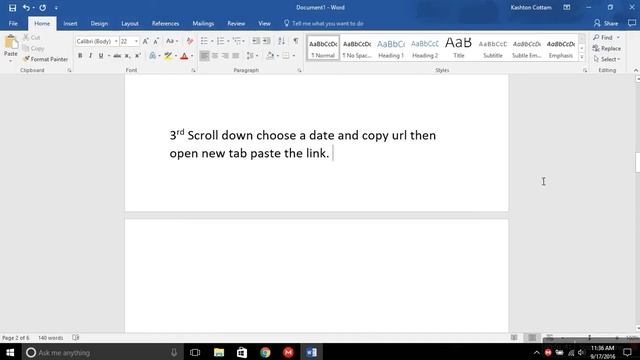Save the document using the floppy icon

12,8
